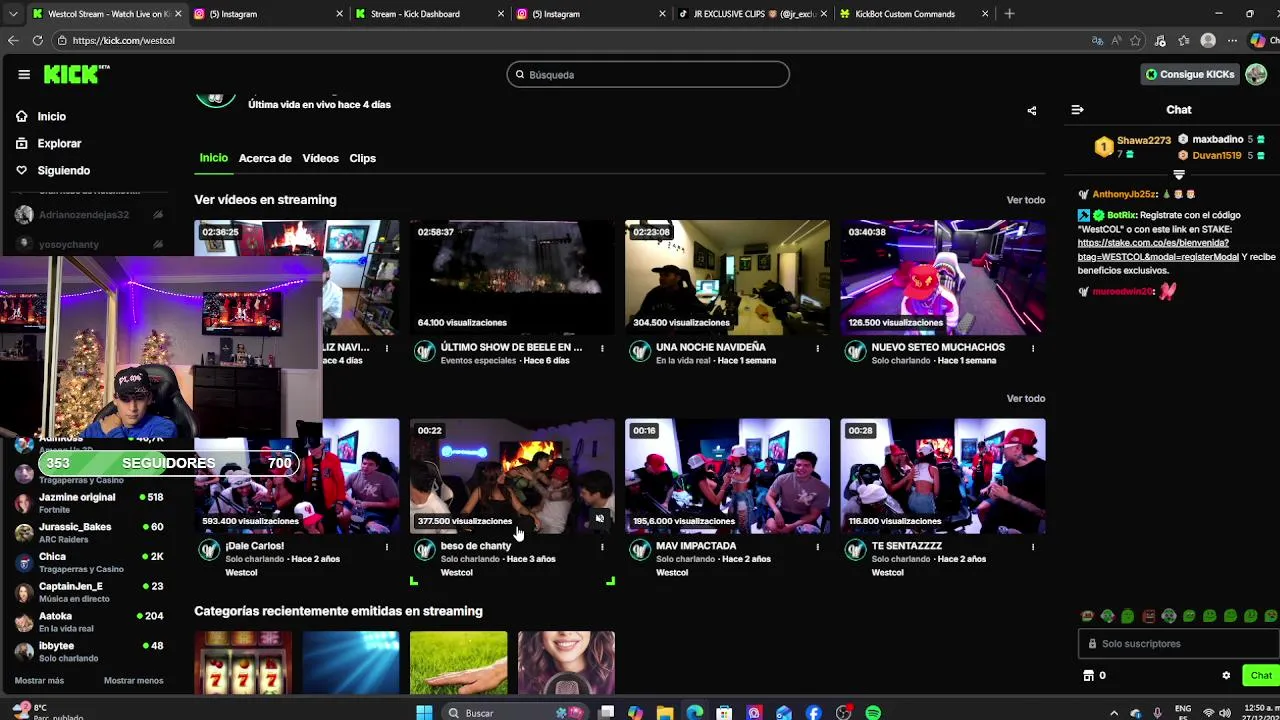
Task: Open the share channel icon
Action: (1032, 111)
